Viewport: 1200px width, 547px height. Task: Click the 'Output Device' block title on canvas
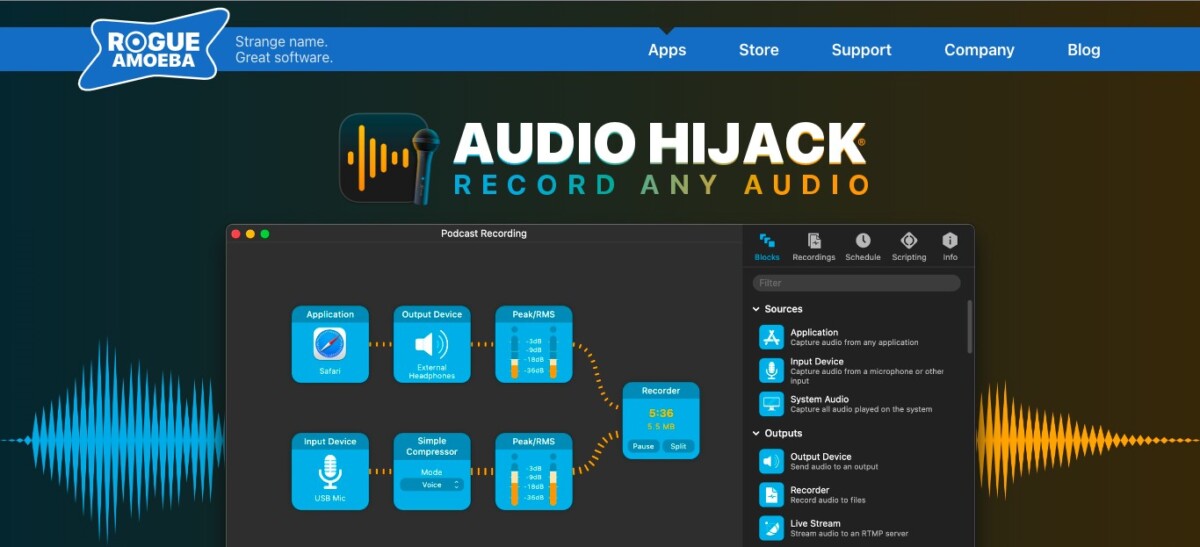tap(432, 314)
